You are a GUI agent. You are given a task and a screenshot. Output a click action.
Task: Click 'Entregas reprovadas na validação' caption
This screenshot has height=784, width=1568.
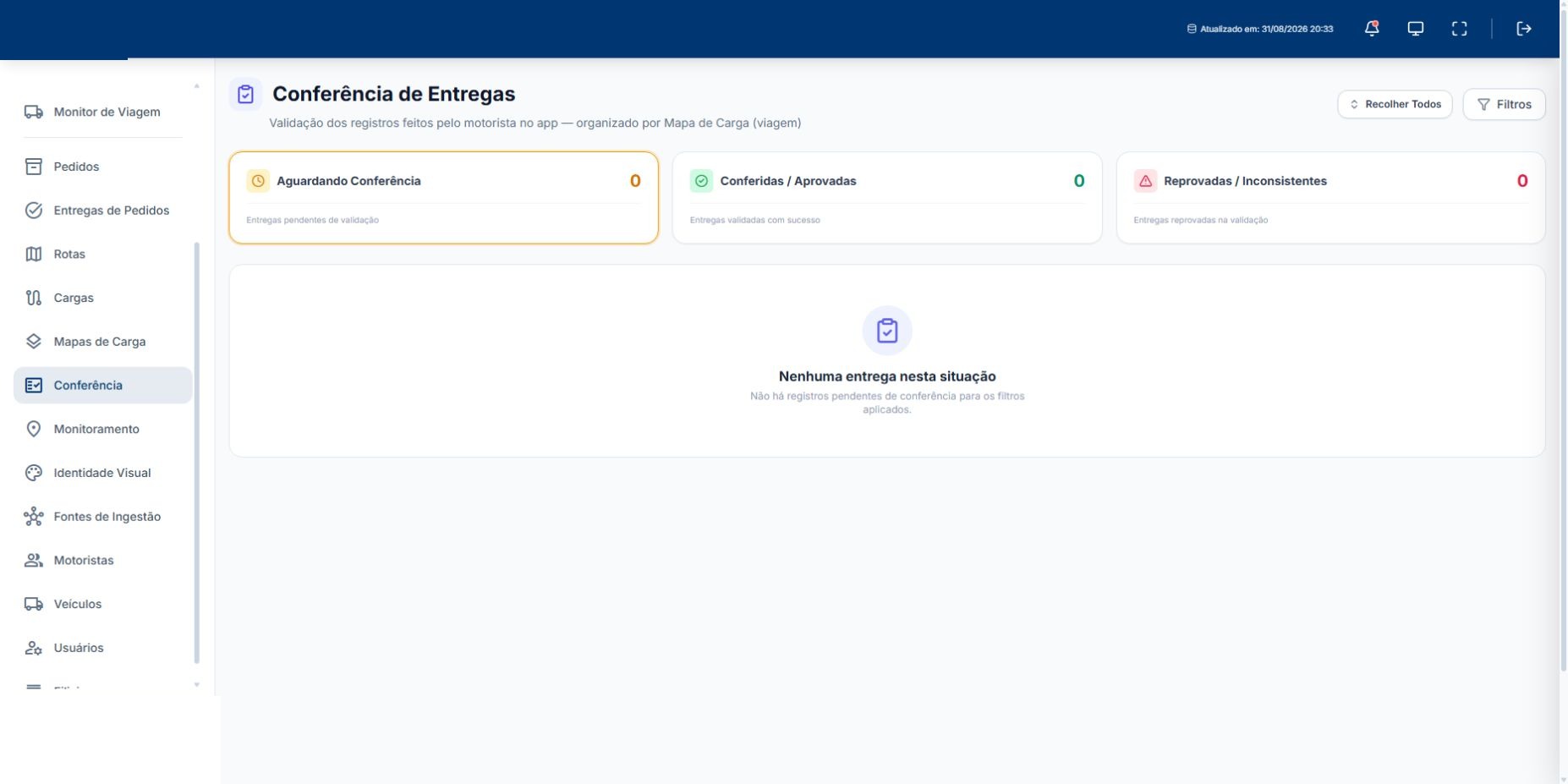(x=1201, y=220)
